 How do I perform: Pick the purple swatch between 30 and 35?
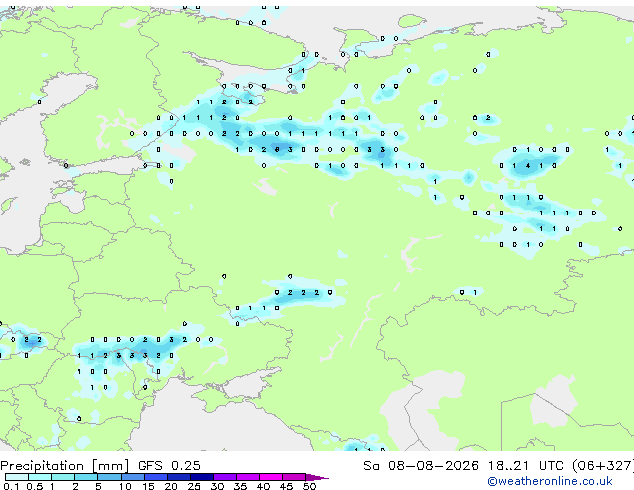(x=225, y=477)
